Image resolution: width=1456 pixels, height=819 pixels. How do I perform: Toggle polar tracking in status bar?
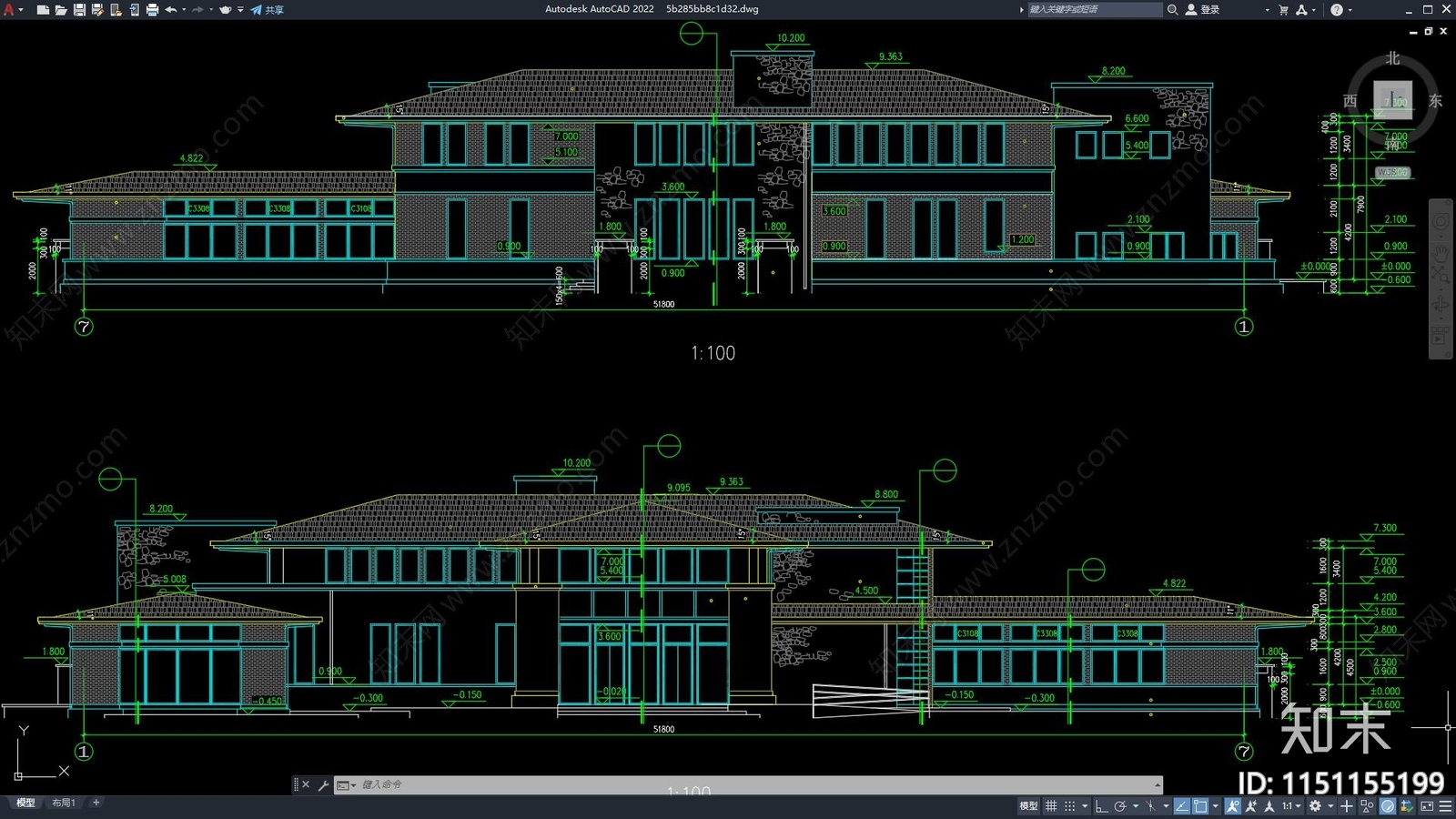coord(1120,805)
